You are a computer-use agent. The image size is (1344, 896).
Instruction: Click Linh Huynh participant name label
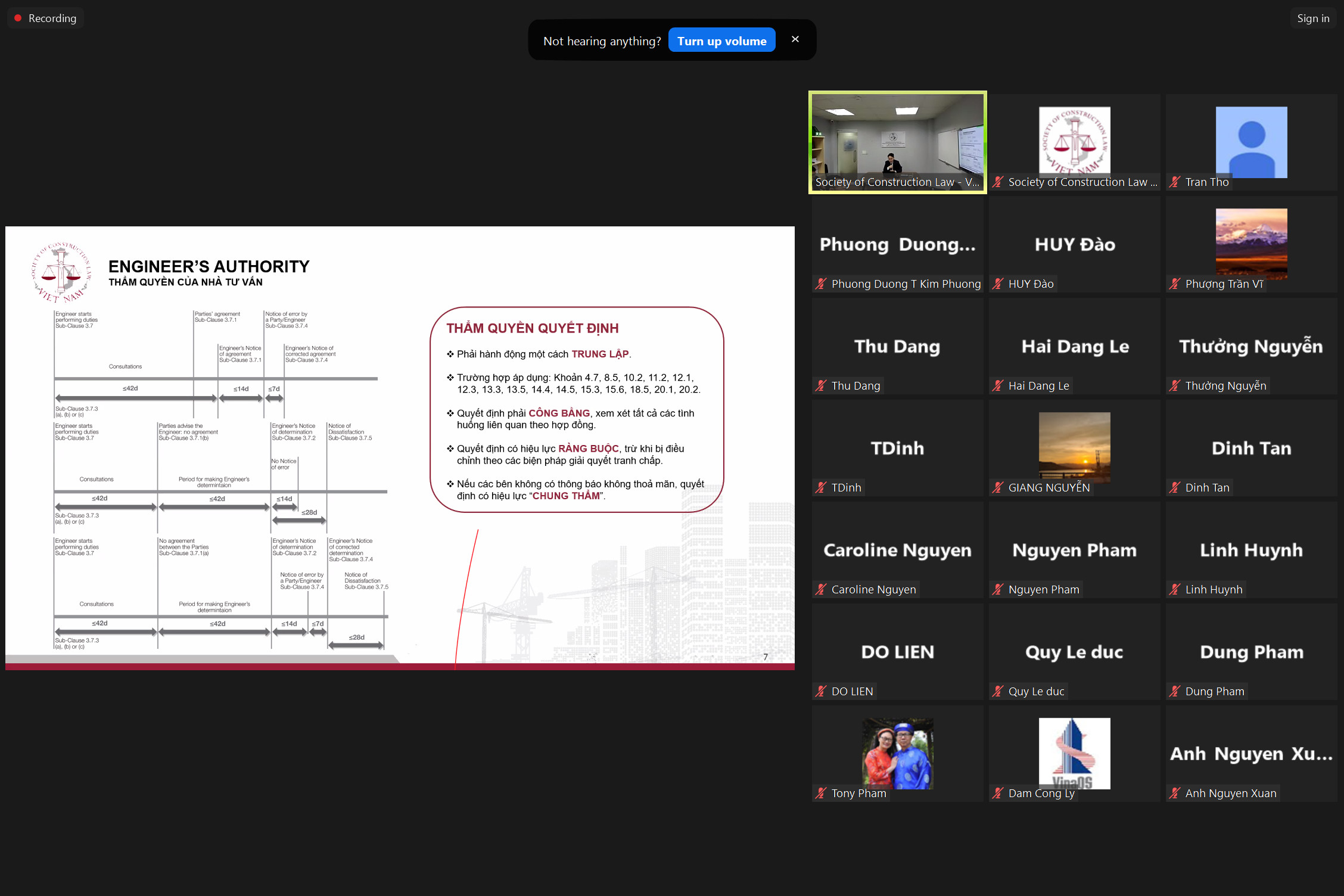[1214, 590]
